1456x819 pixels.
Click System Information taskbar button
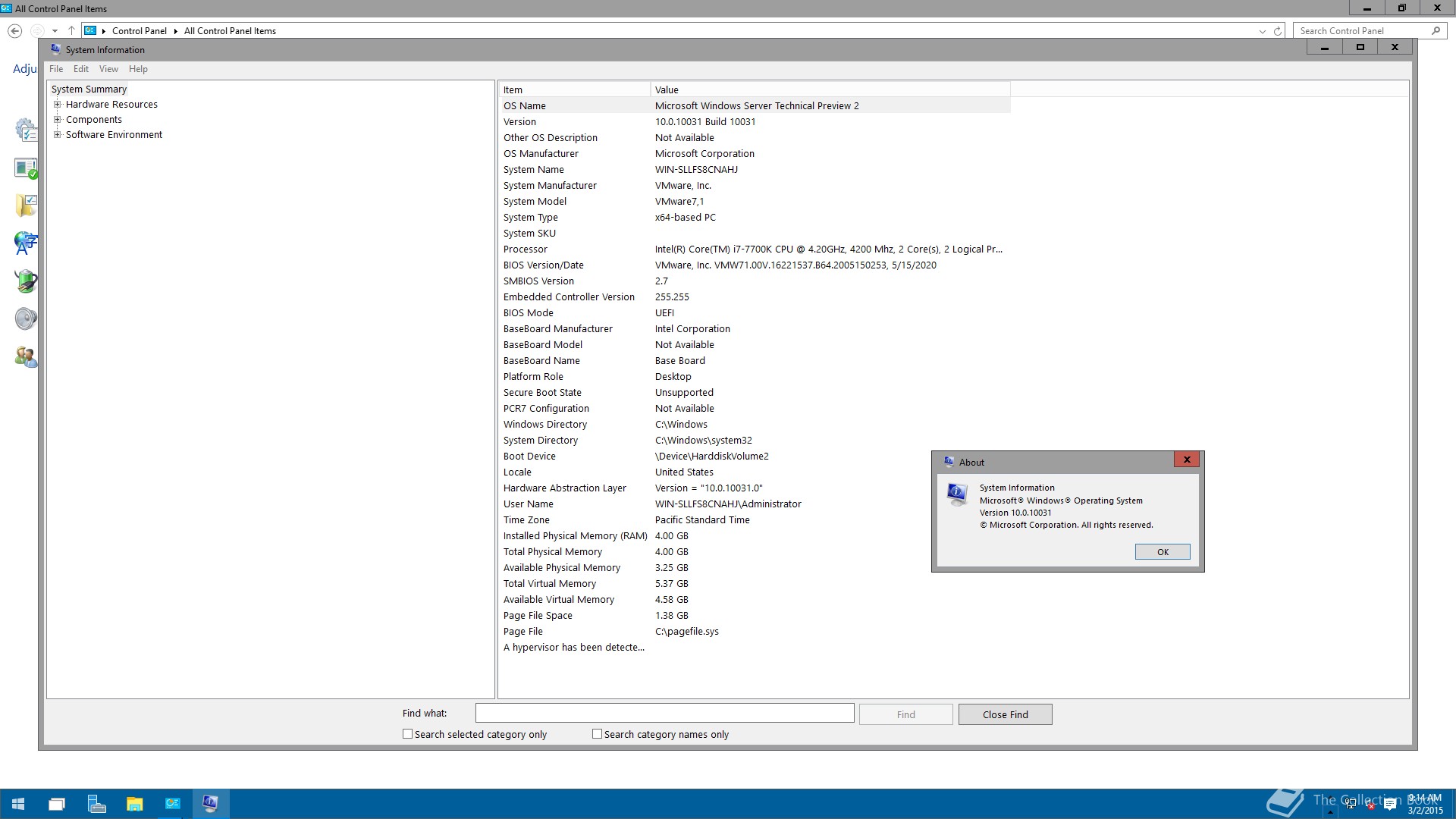click(211, 804)
